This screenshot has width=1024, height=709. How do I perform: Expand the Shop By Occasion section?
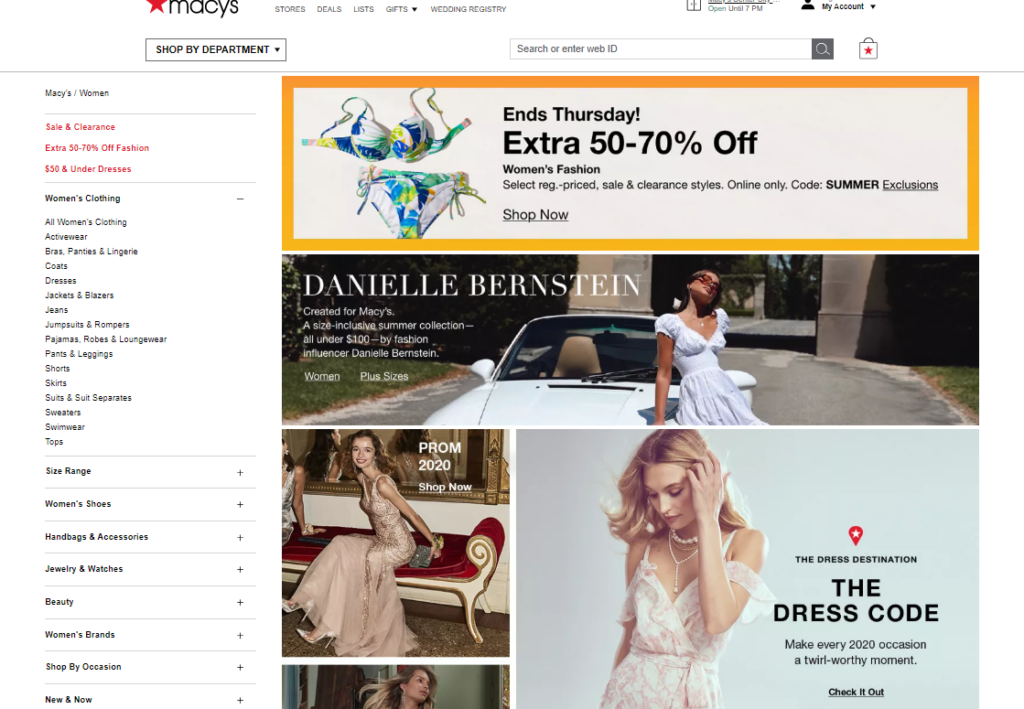240,667
